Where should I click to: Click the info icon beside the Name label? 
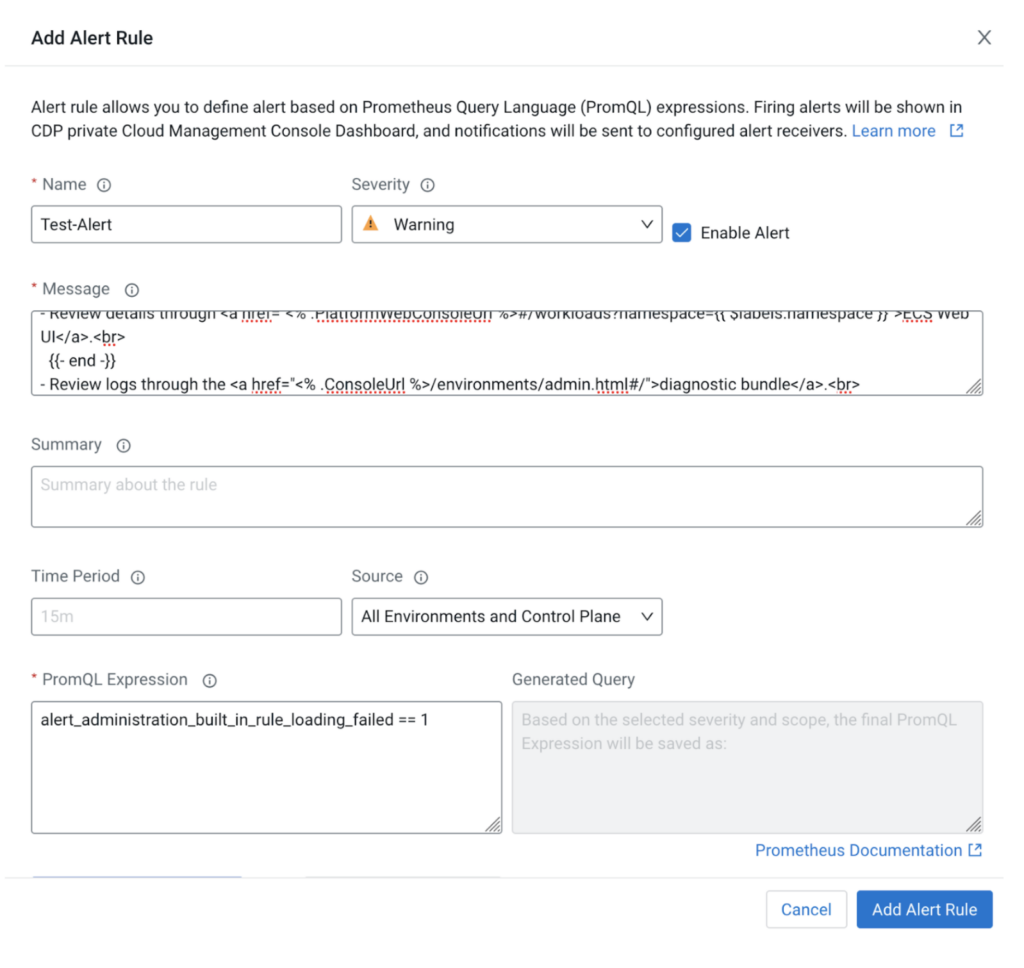point(105,184)
